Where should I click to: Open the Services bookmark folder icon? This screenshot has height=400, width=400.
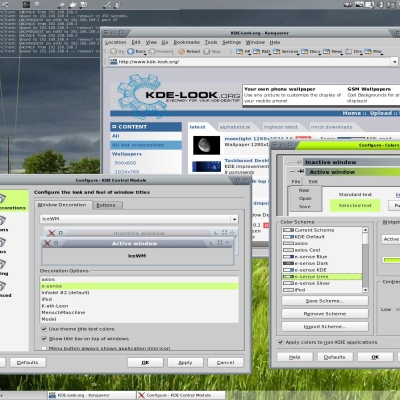(x=277, y=51)
